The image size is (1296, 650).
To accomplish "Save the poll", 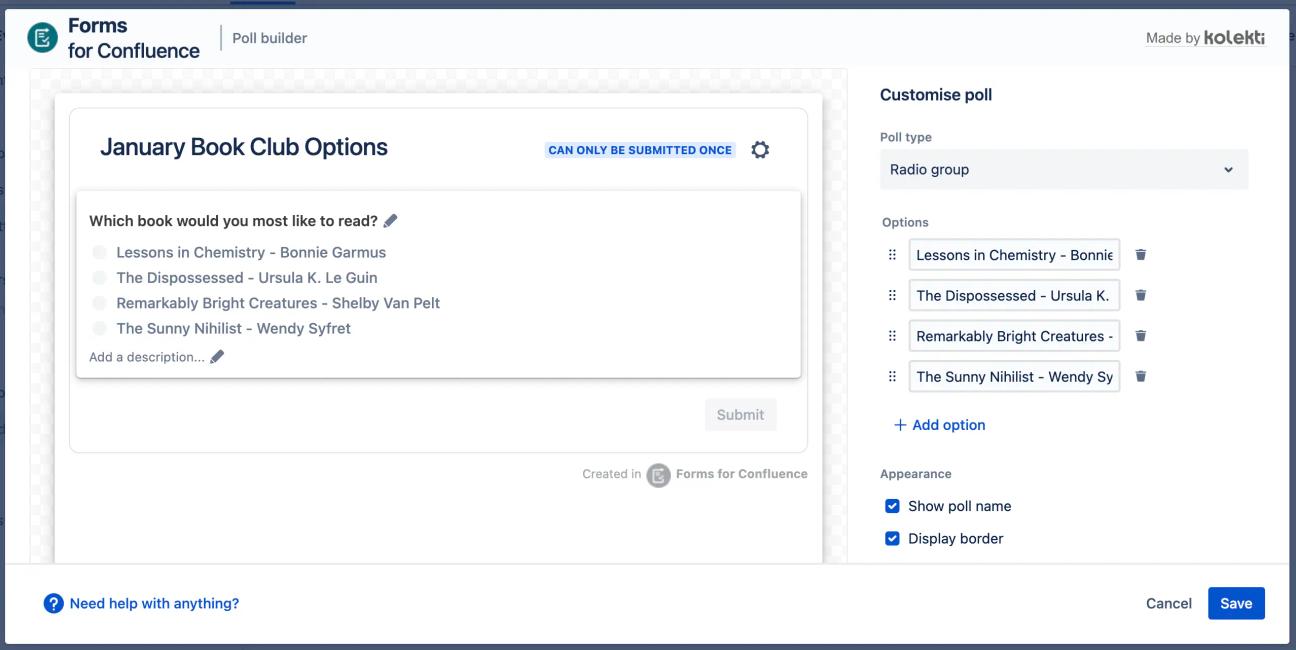I will tap(1236, 603).
